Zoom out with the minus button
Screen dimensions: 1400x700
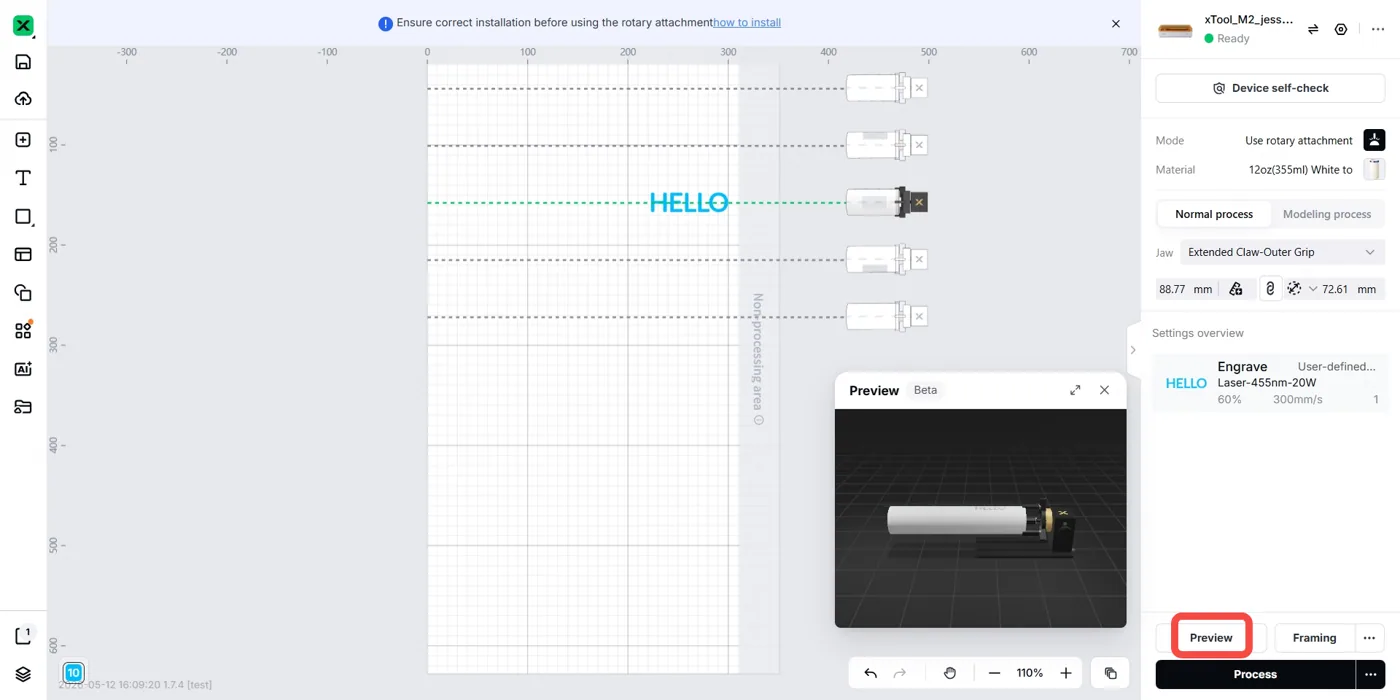click(993, 673)
